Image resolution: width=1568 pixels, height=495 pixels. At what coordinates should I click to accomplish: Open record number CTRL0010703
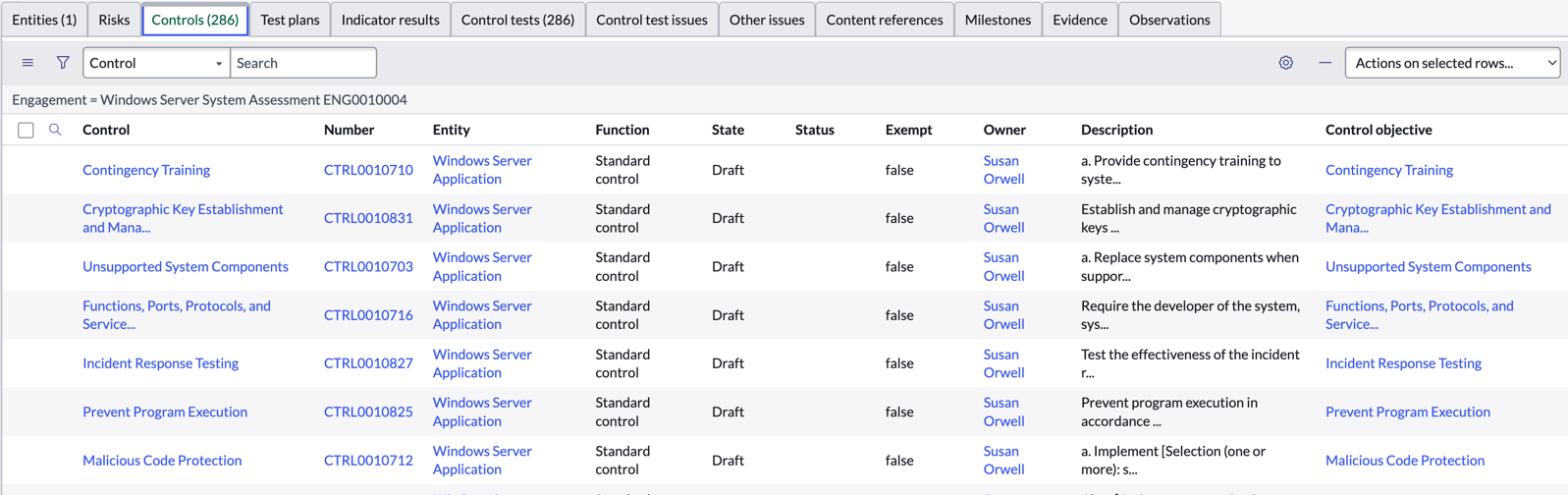368,266
